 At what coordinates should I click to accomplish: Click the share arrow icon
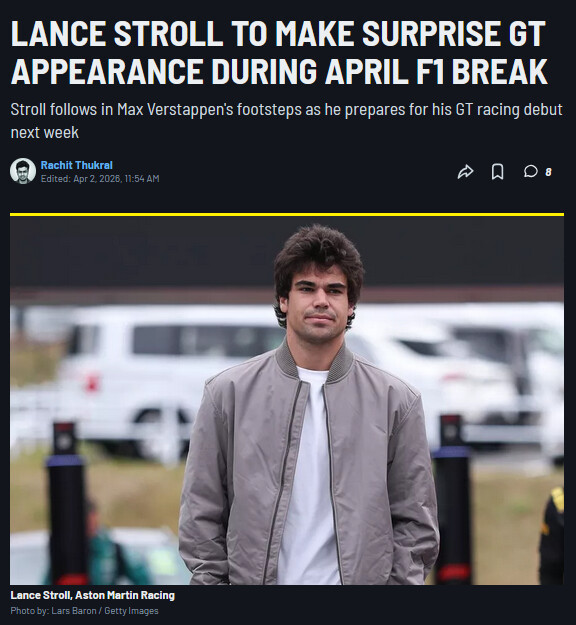[x=465, y=172]
